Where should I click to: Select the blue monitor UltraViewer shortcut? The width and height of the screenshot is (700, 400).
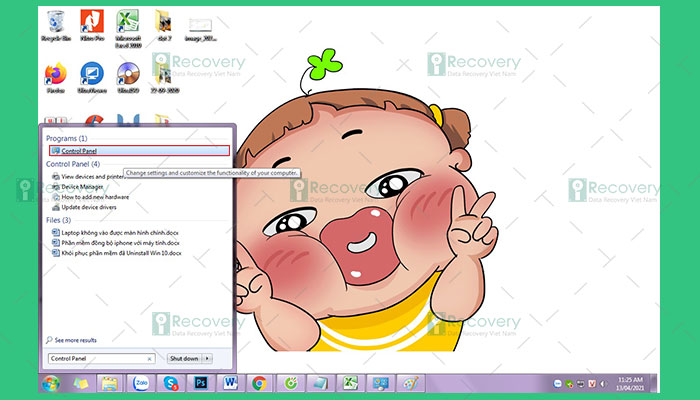[x=92, y=78]
